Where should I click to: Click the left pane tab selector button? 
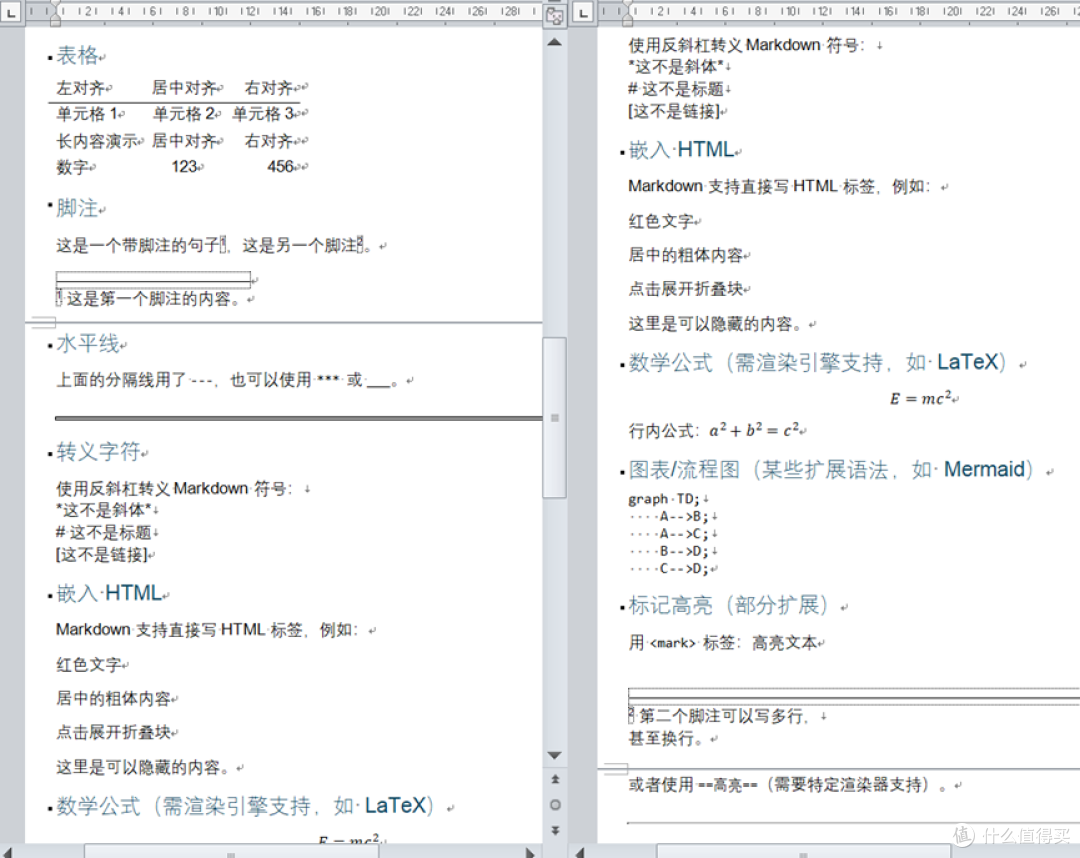point(10,12)
